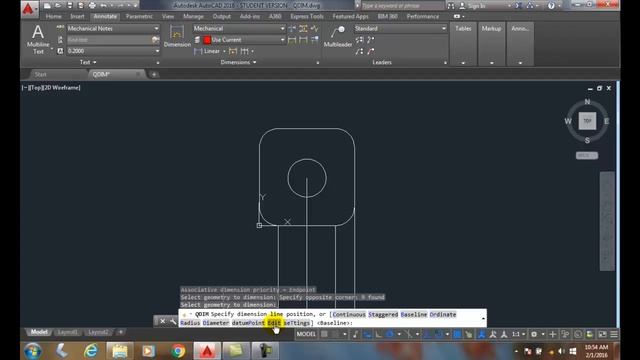Toggle snap mode in status bar
The height and width of the screenshot is (360, 640).
coord(336,334)
